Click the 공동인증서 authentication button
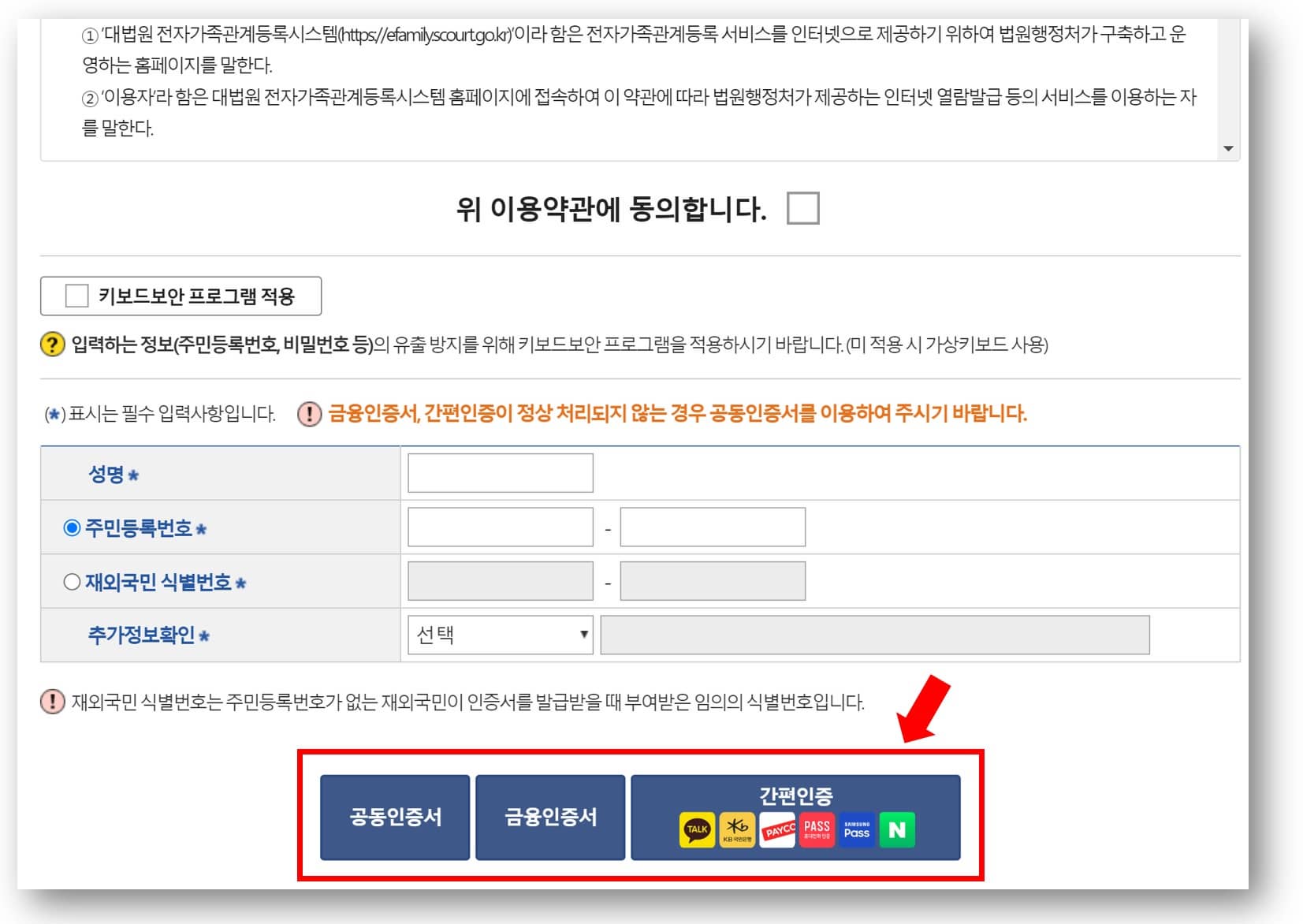The height and width of the screenshot is (924, 1303). [x=394, y=816]
